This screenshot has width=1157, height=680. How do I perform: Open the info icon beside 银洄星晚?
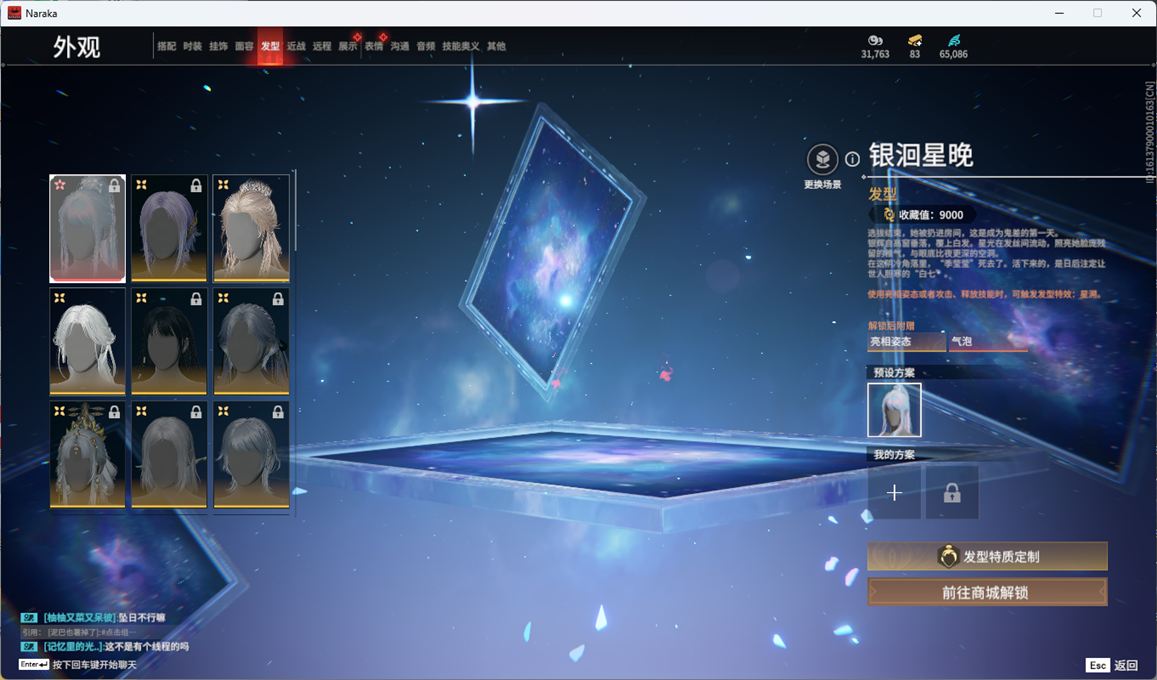pyautogui.click(x=852, y=159)
